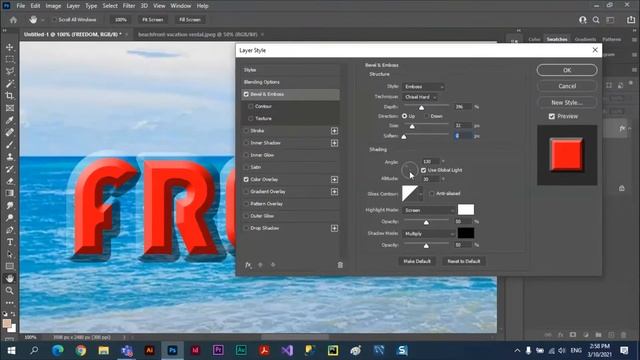Click the Reset to Default button

pos(464,261)
